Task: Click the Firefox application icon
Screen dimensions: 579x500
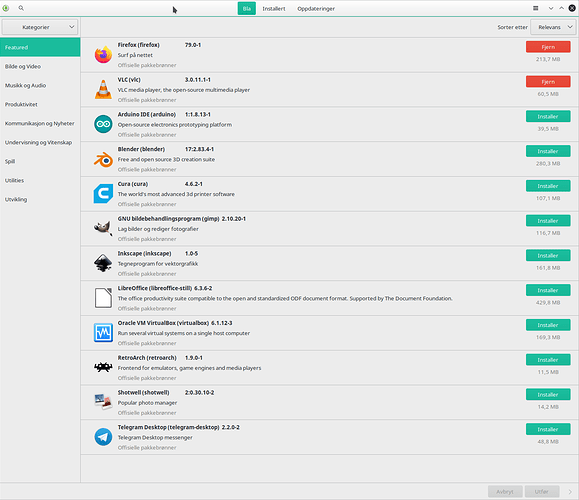Action: coord(103,55)
